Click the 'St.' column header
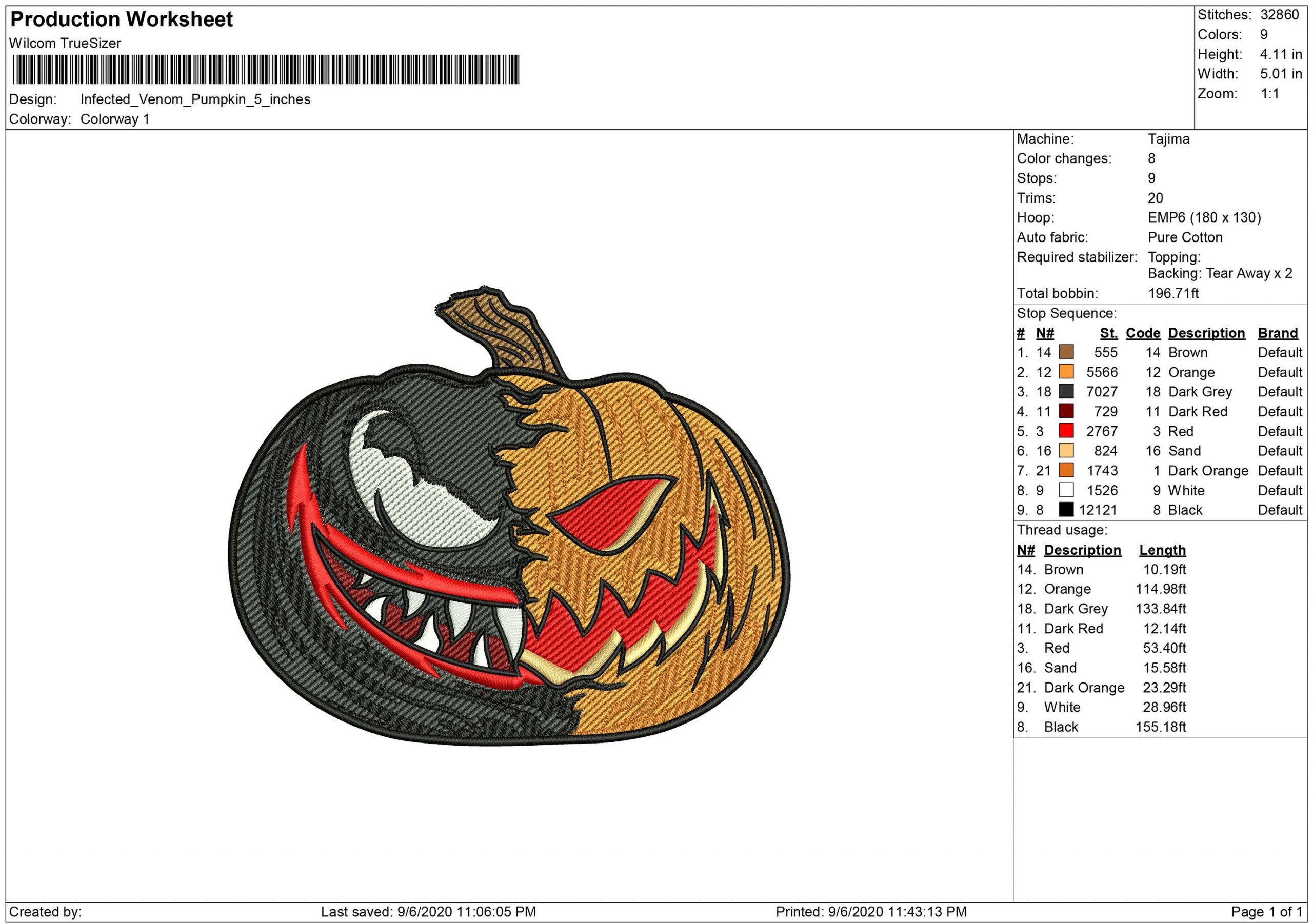The image size is (1313, 924). [x=1108, y=333]
